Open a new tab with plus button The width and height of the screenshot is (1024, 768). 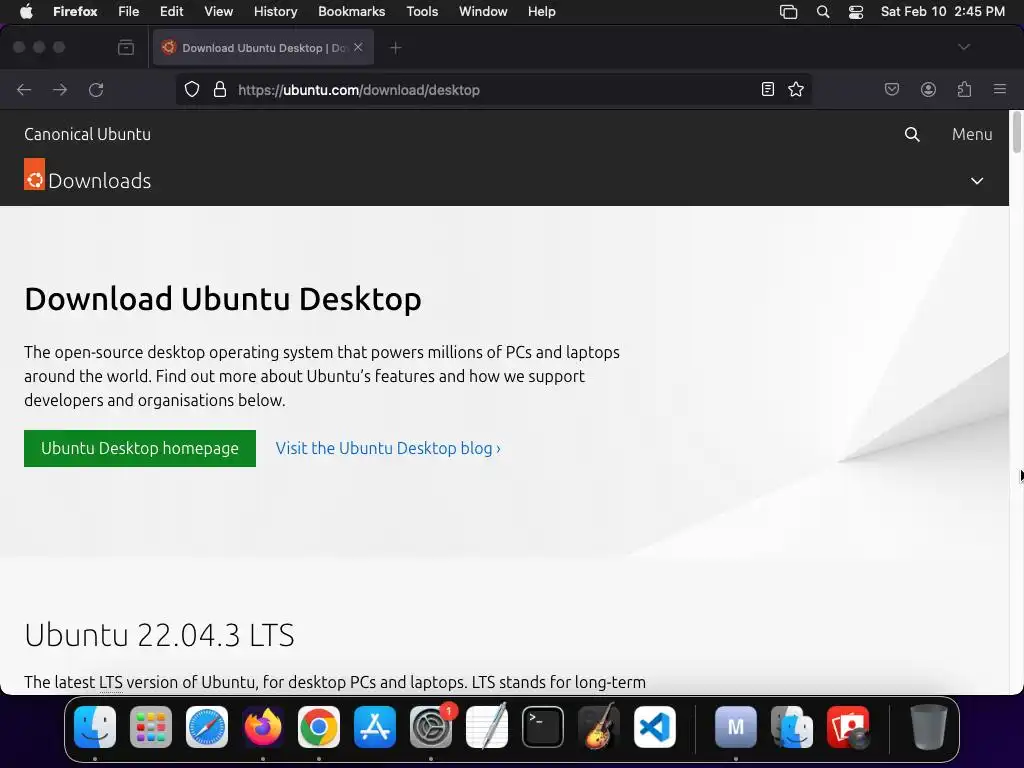[395, 48]
